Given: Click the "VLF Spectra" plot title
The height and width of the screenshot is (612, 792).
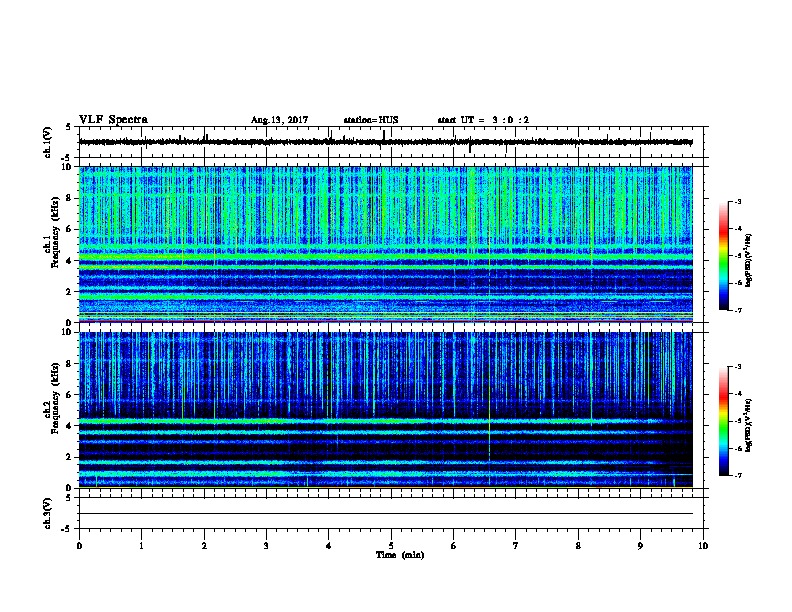Looking at the screenshot, I should point(113,119).
